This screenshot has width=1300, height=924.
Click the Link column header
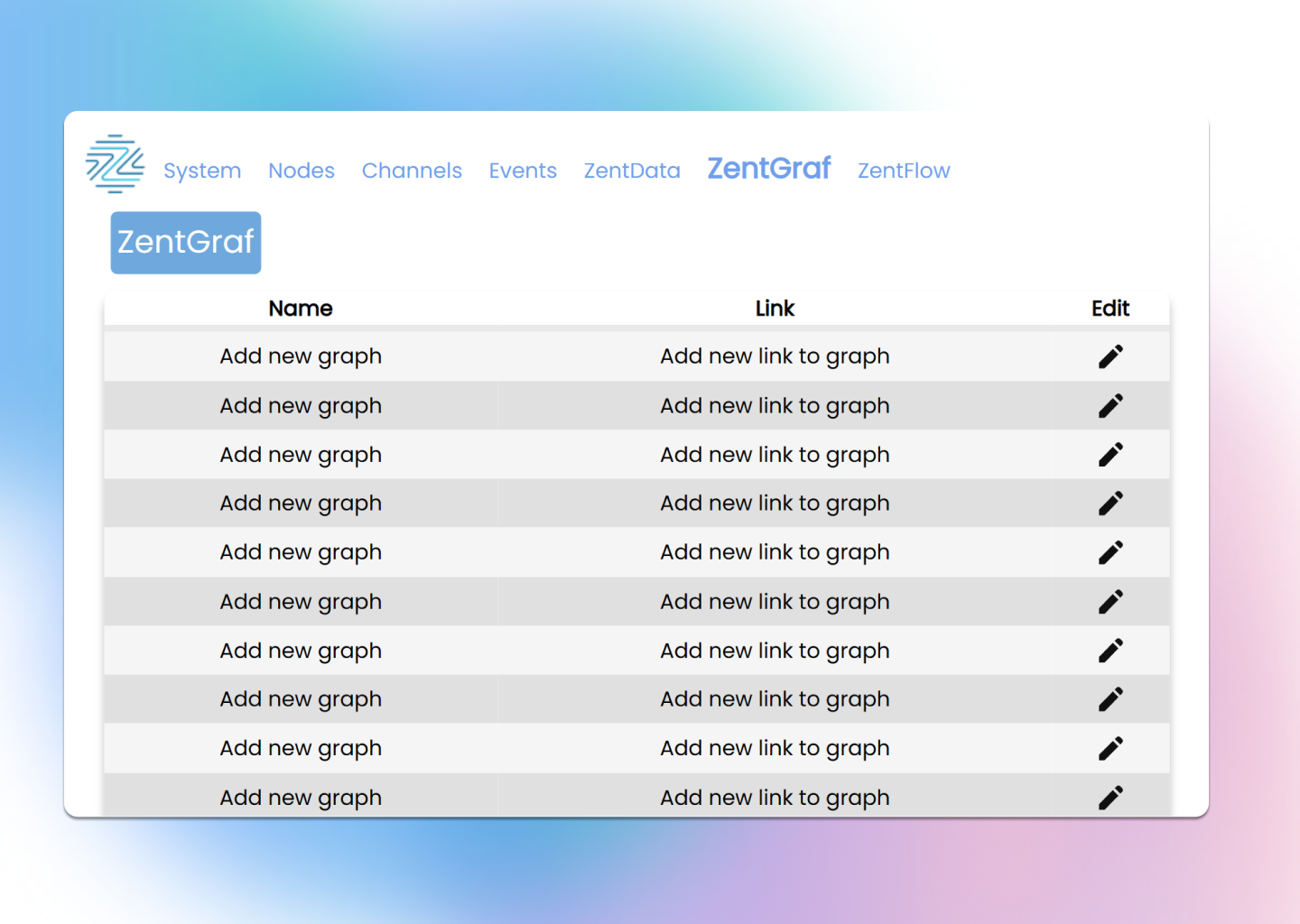775,309
